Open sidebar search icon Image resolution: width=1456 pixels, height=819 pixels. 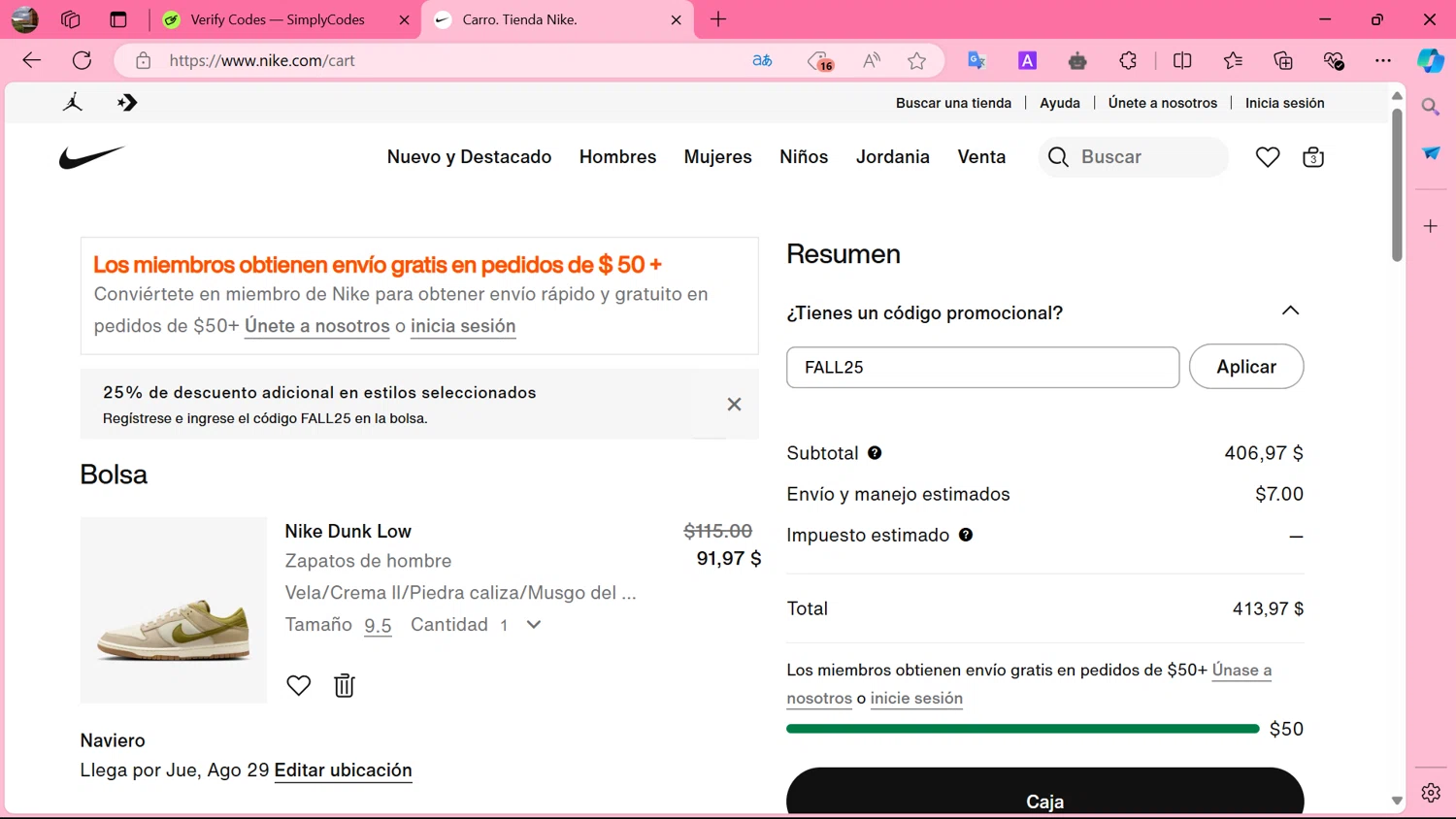tap(1431, 106)
